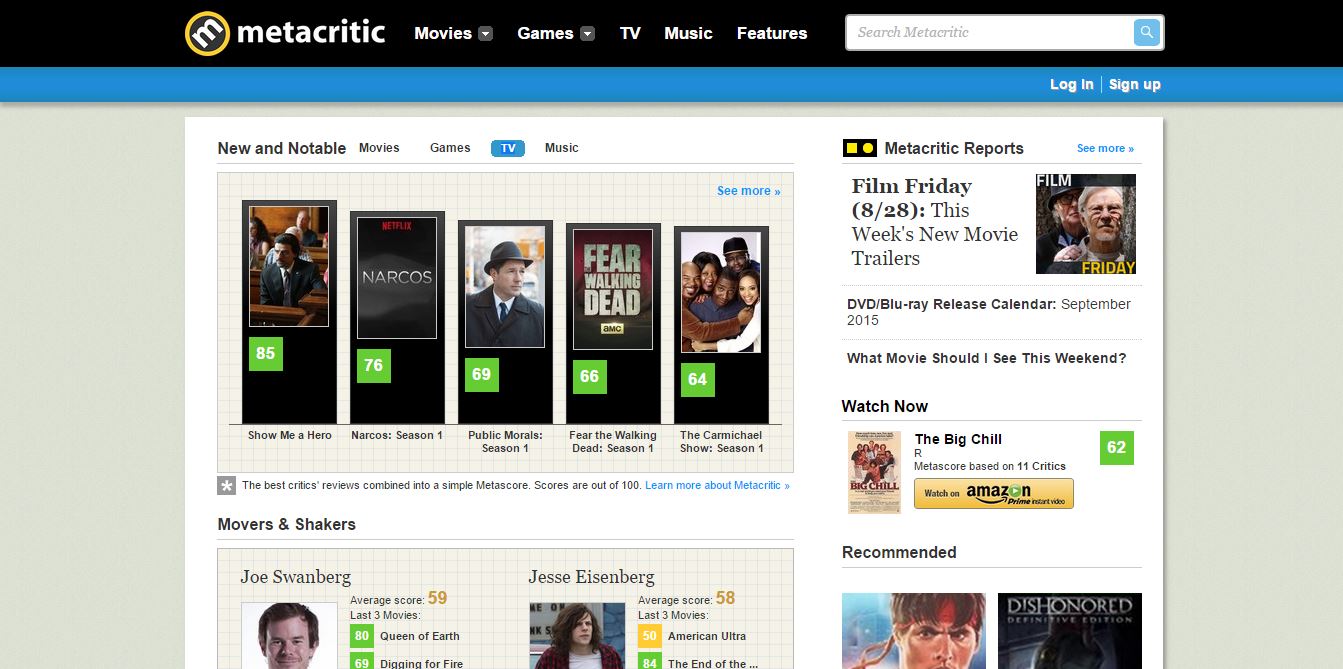Switch New and Notable to Games tab

point(450,148)
